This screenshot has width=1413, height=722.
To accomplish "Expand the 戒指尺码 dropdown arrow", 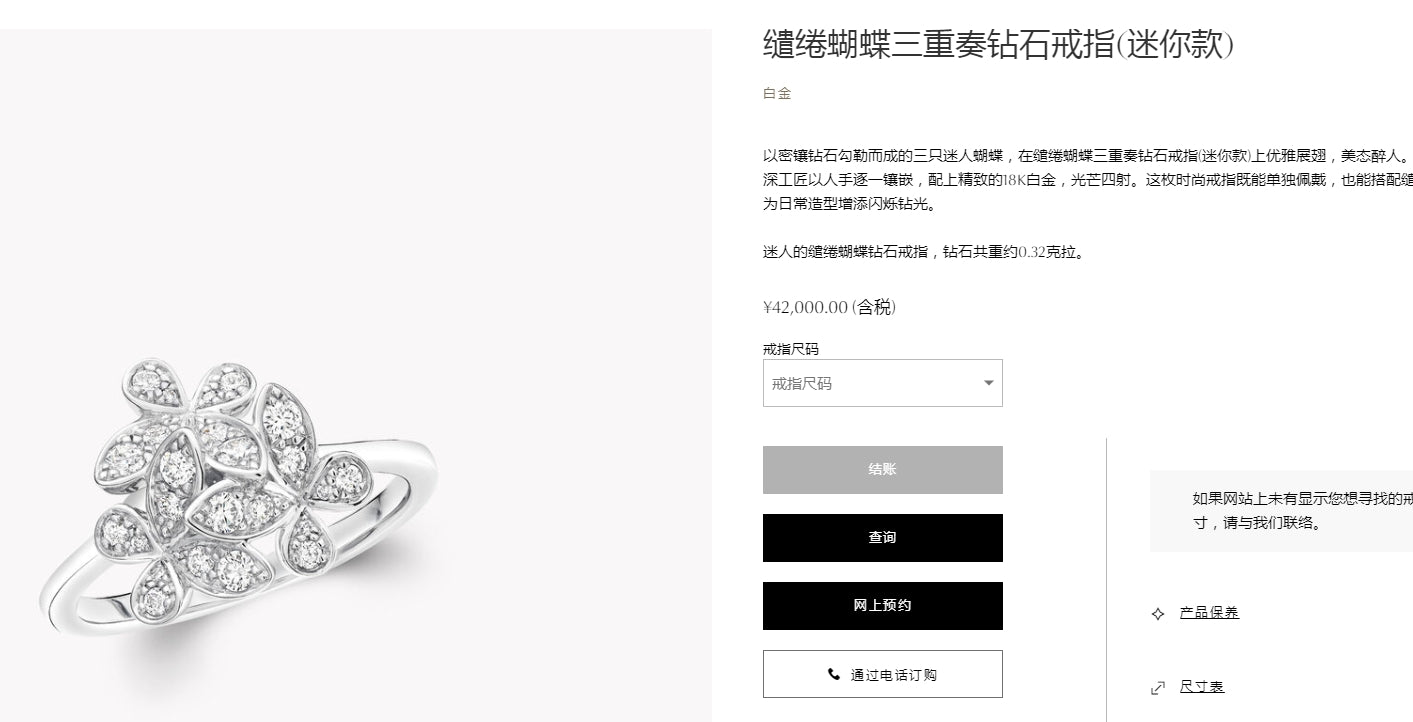I will 988,383.
